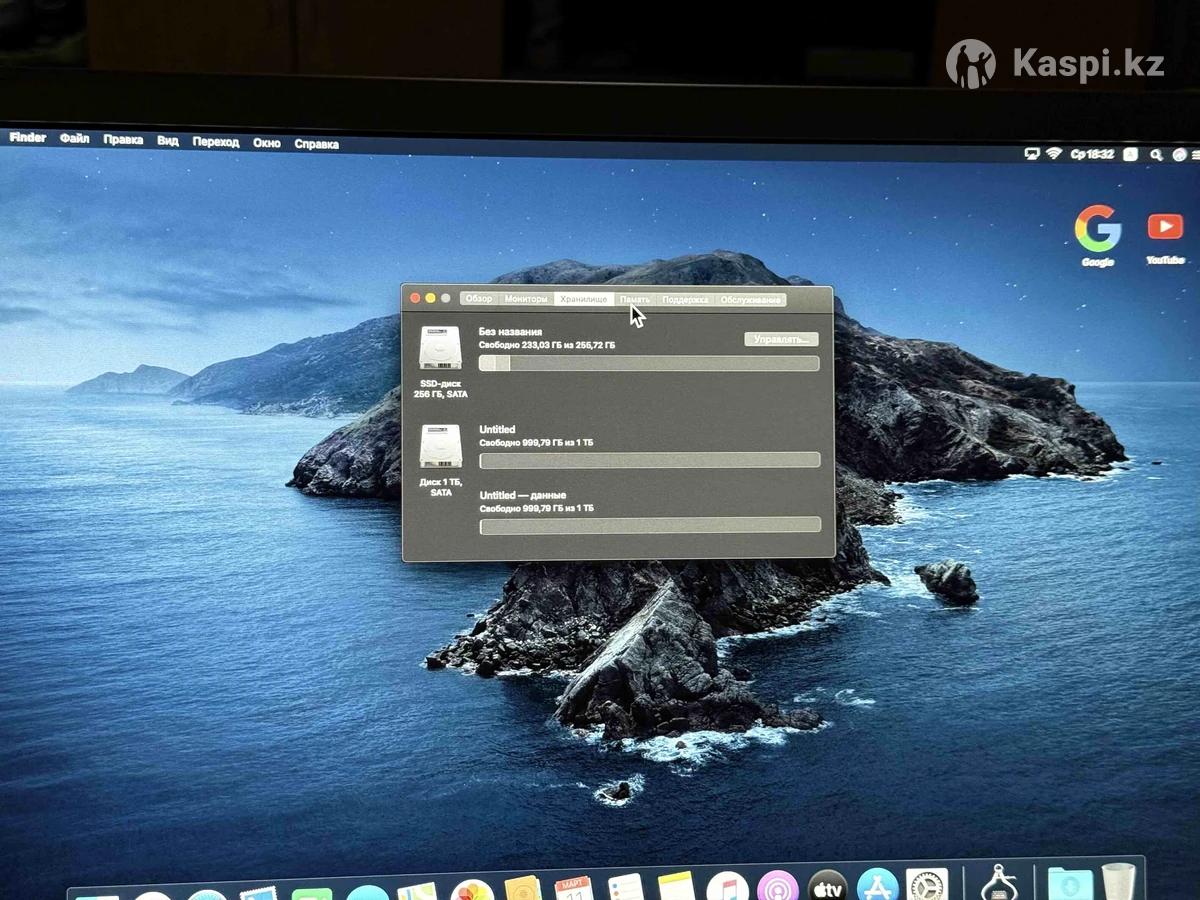Click the Wi-Fi status icon
This screenshot has width=1200, height=900.
pyautogui.click(x=1053, y=154)
